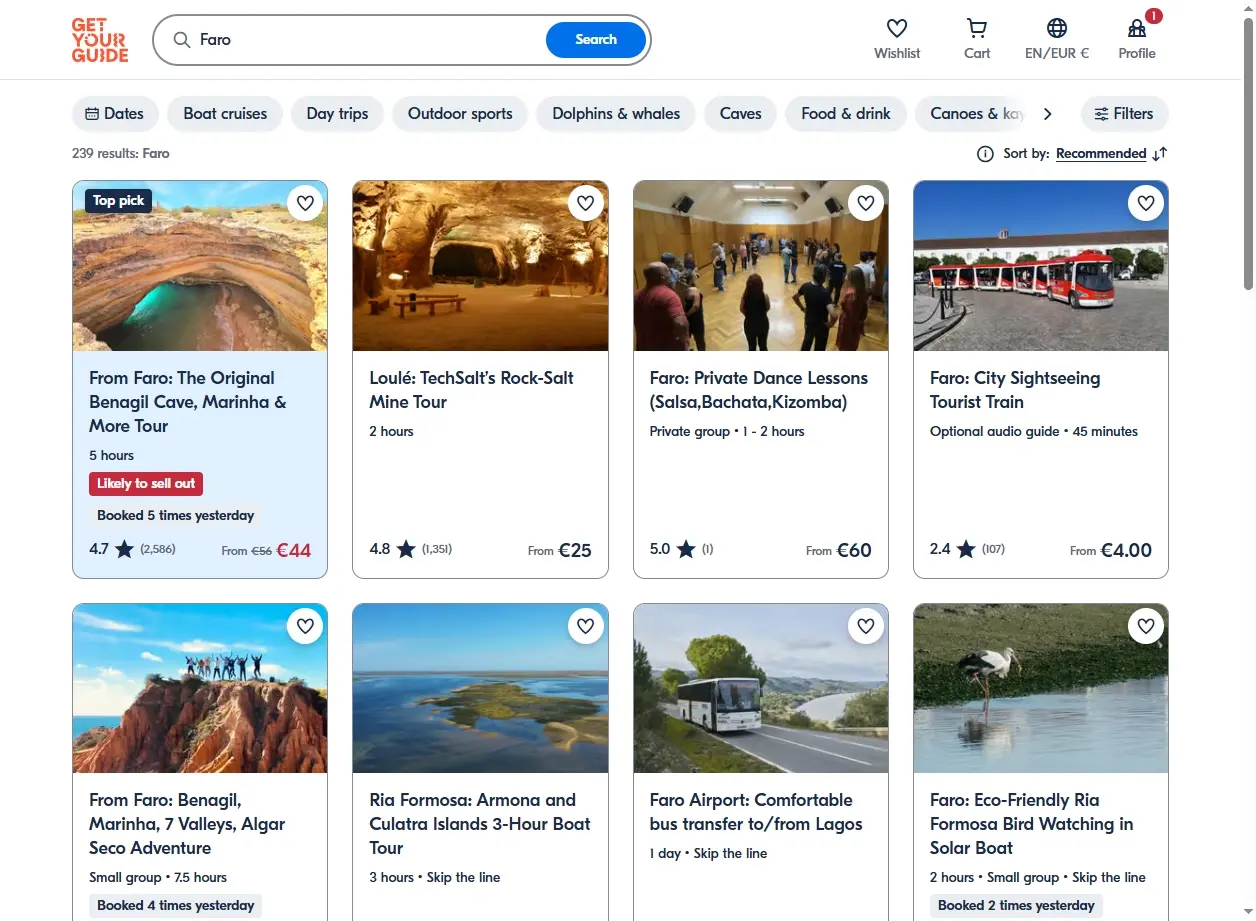Open The Original Benagil Cave tour title
Image resolution: width=1256 pixels, height=921 pixels.
tap(188, 402)
